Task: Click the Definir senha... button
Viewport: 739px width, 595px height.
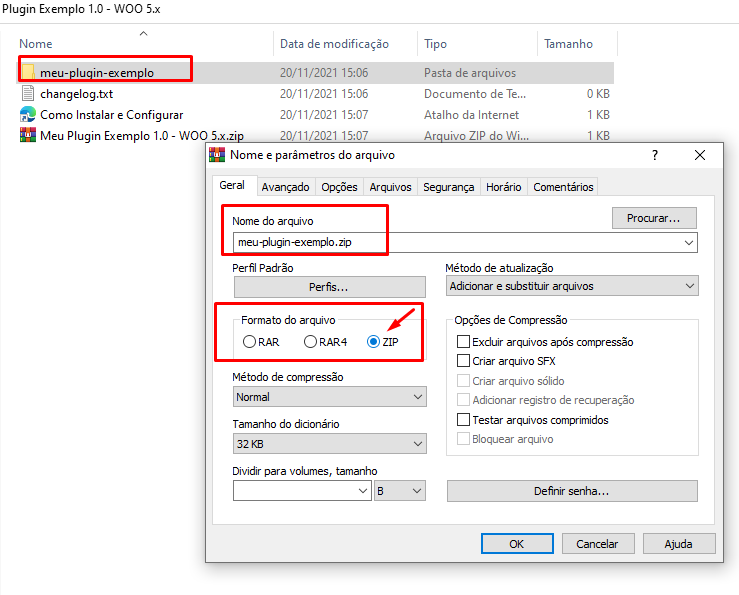Action: click(x=571, y=491)
